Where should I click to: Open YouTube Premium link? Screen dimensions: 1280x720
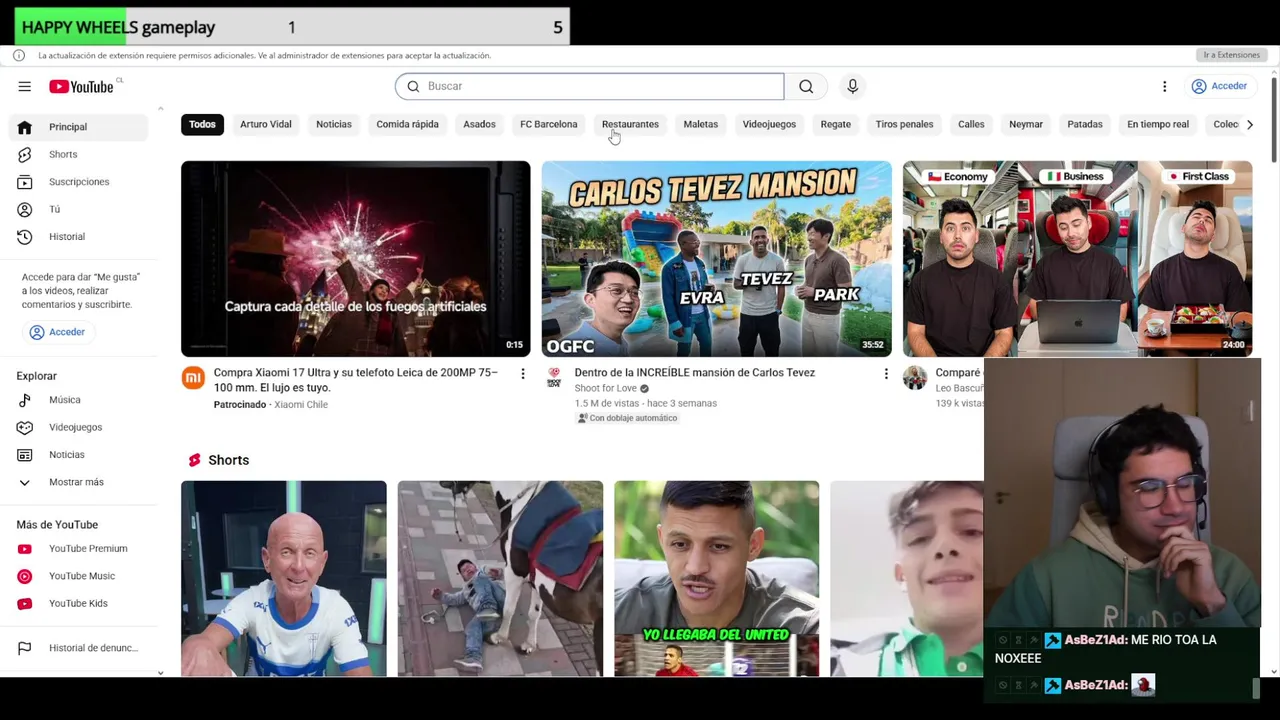pos(80,549)
